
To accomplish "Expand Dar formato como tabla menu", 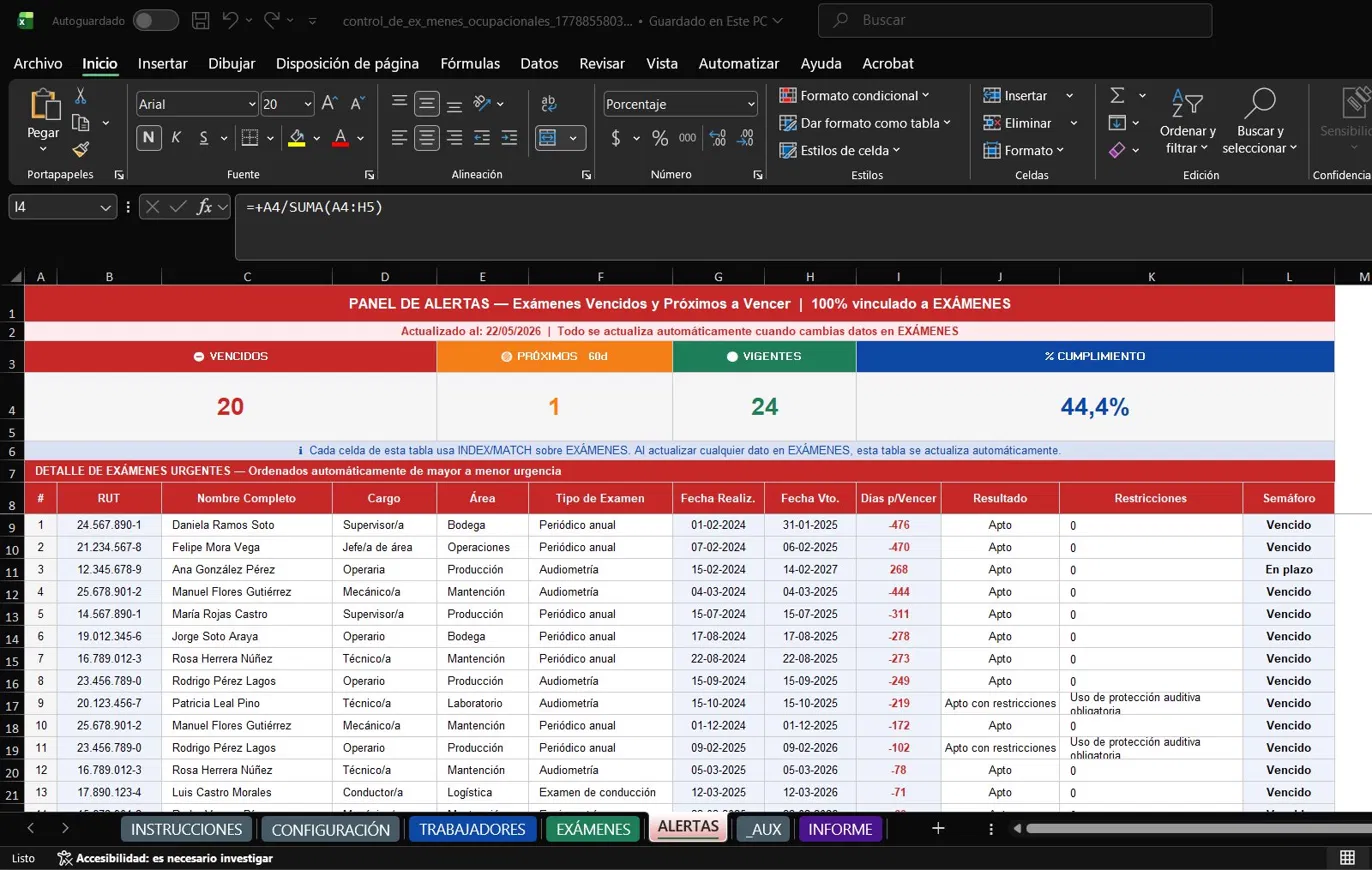I will tap(864, 123).
